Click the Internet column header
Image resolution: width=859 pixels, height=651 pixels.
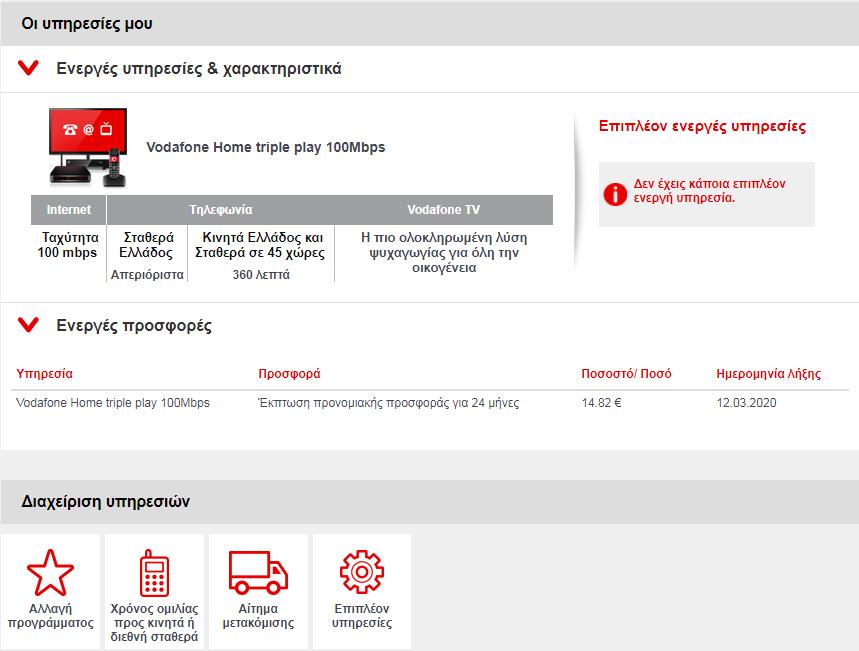pos(68,210)
